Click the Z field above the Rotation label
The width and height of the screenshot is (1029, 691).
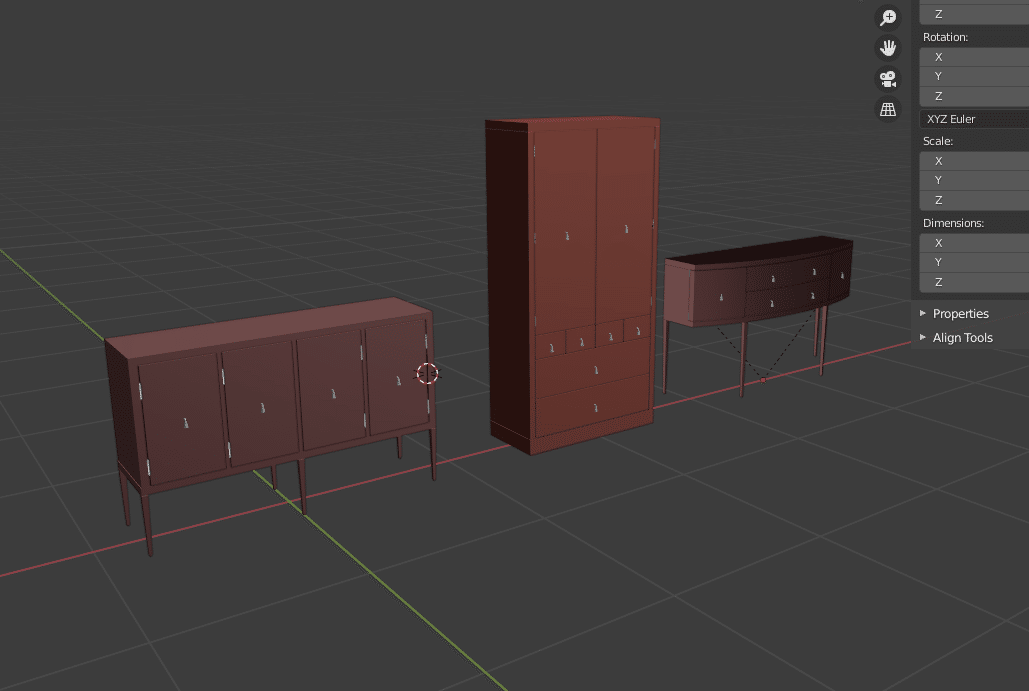point(974,14)
